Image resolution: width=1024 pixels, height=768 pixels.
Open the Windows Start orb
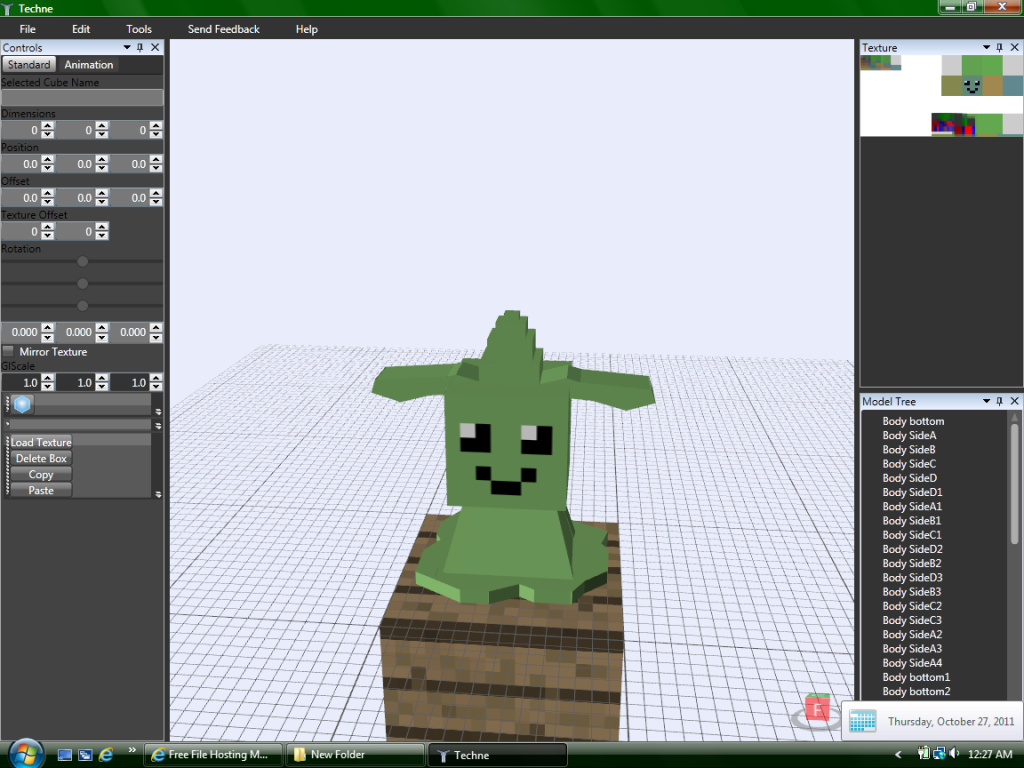(26, 754)
